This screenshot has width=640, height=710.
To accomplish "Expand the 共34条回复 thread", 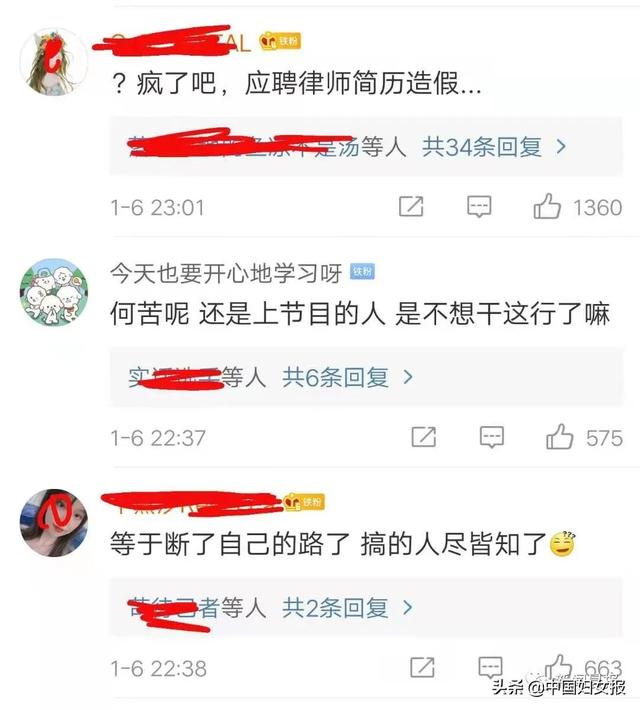I will click(x=494, y=147).
